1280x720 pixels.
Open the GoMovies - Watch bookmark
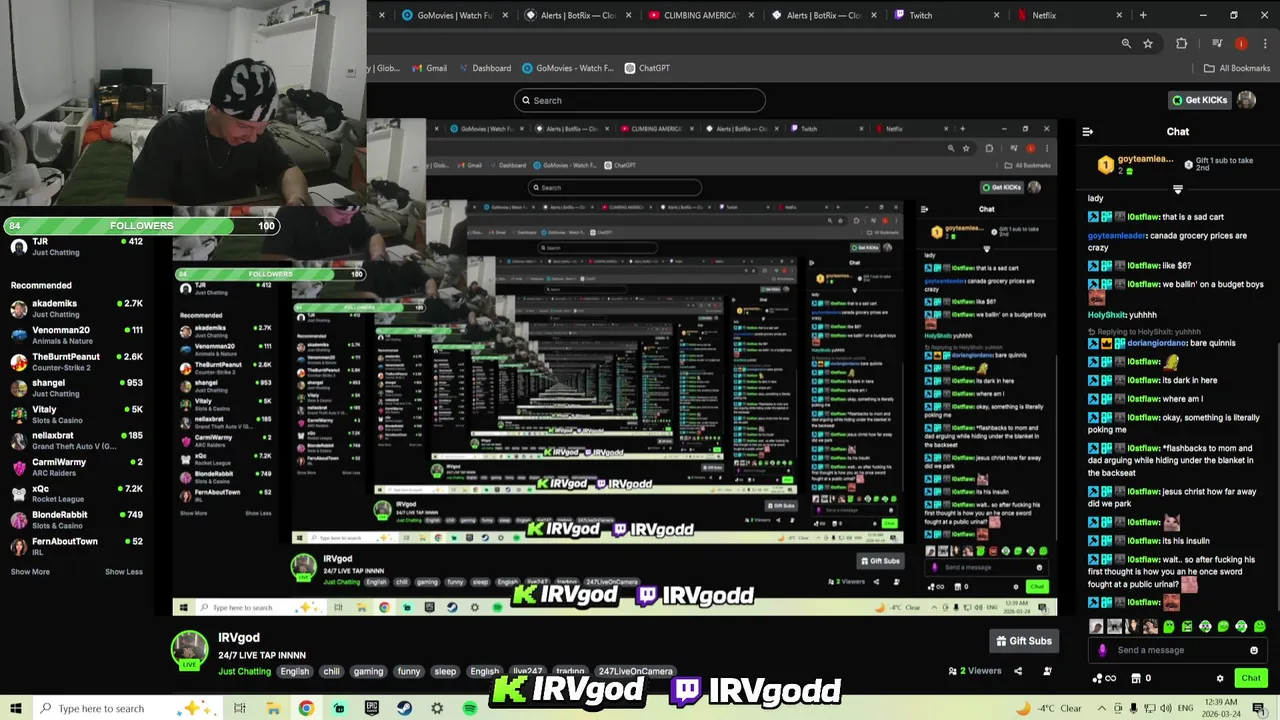tap(568, 68)
